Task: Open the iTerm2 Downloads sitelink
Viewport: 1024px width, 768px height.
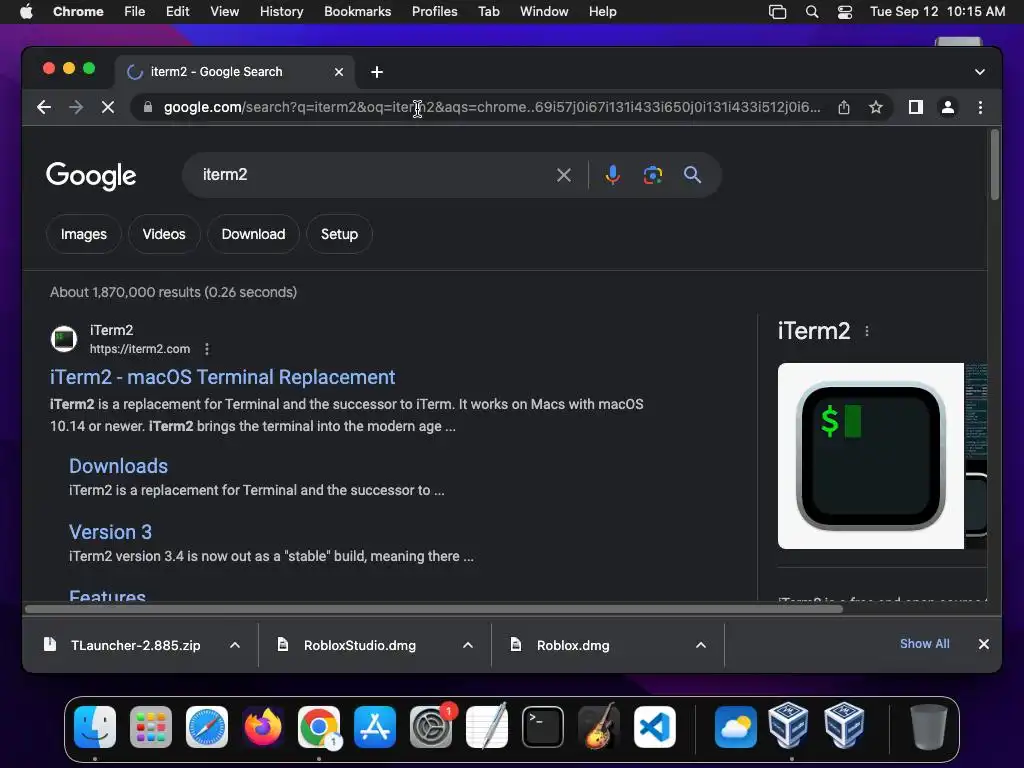Action: pyautogui.click(x=118, y=466)
